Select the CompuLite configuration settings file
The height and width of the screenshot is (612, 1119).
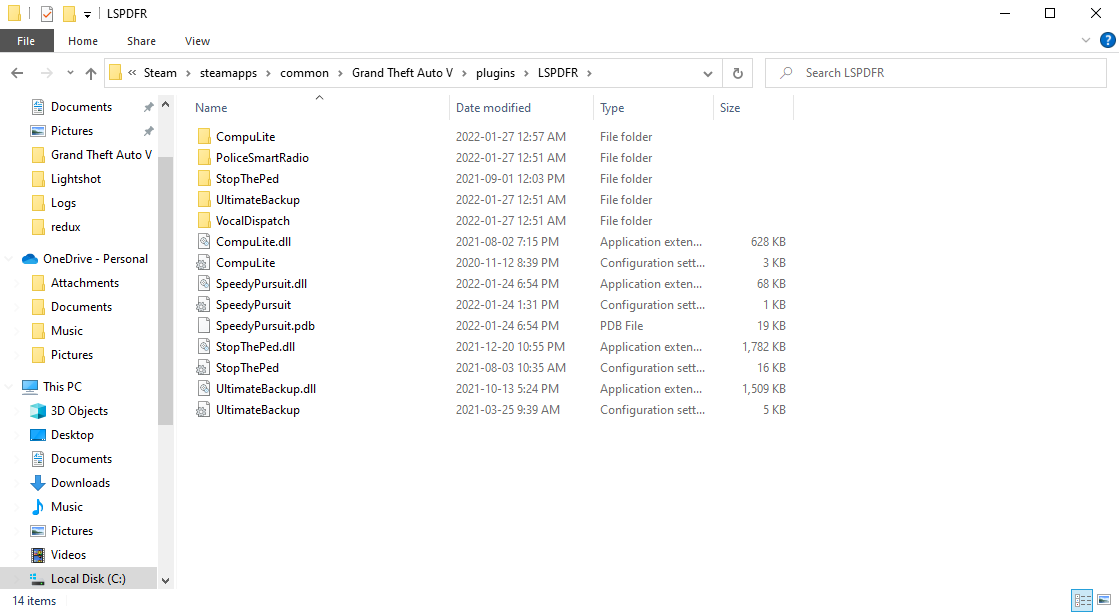click(x=245, y=262)
